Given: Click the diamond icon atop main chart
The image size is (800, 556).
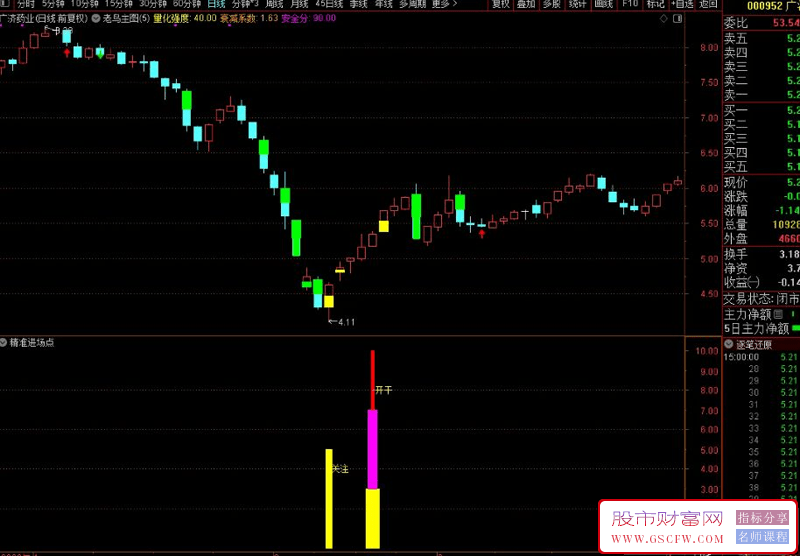Looking at the screenshot, I should tap(664, 19).
